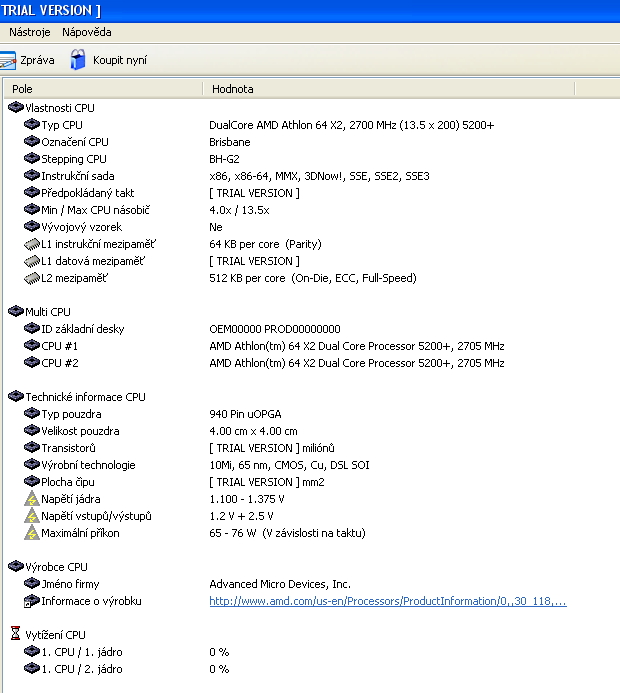Click the voltage warning icon beside Napětí jádra

click(31, 499)
